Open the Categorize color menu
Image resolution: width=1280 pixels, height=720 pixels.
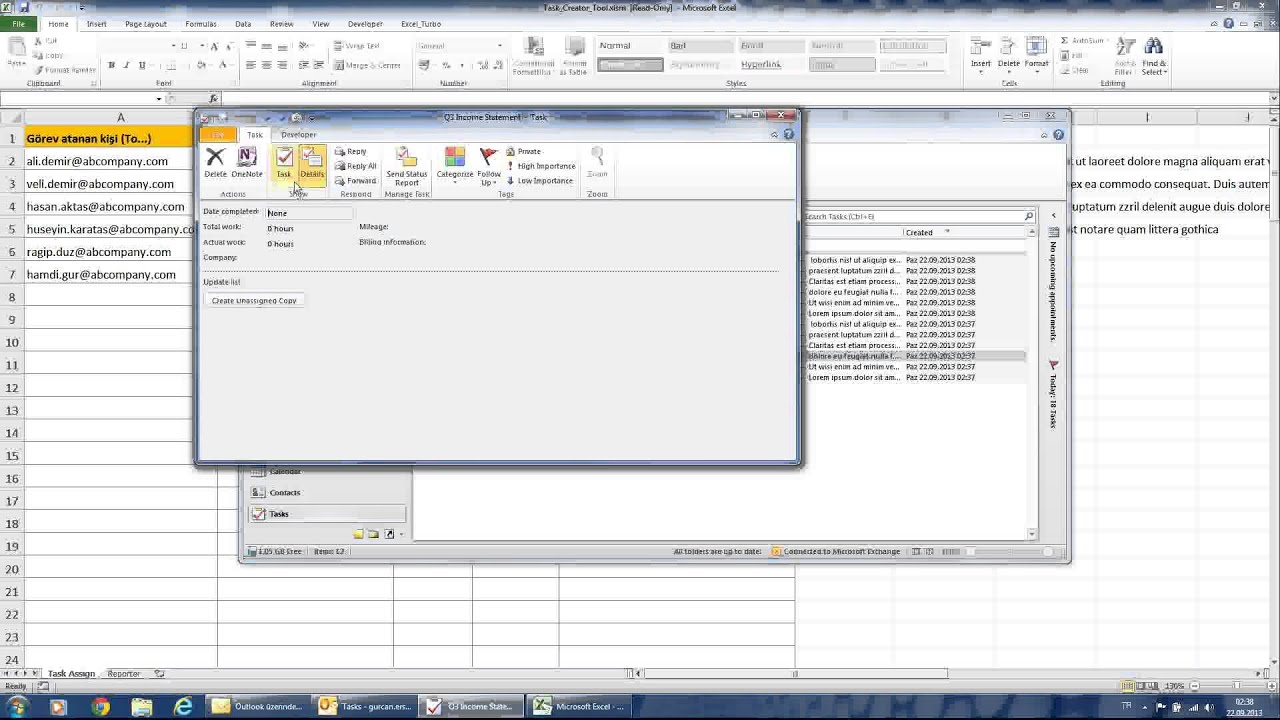coord(455,166)
